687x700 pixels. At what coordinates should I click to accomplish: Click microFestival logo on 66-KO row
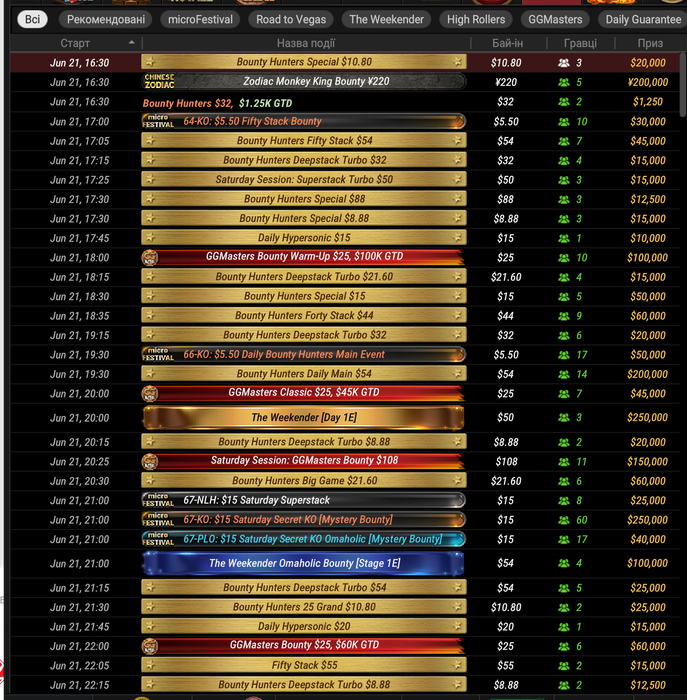pos(158,354)
